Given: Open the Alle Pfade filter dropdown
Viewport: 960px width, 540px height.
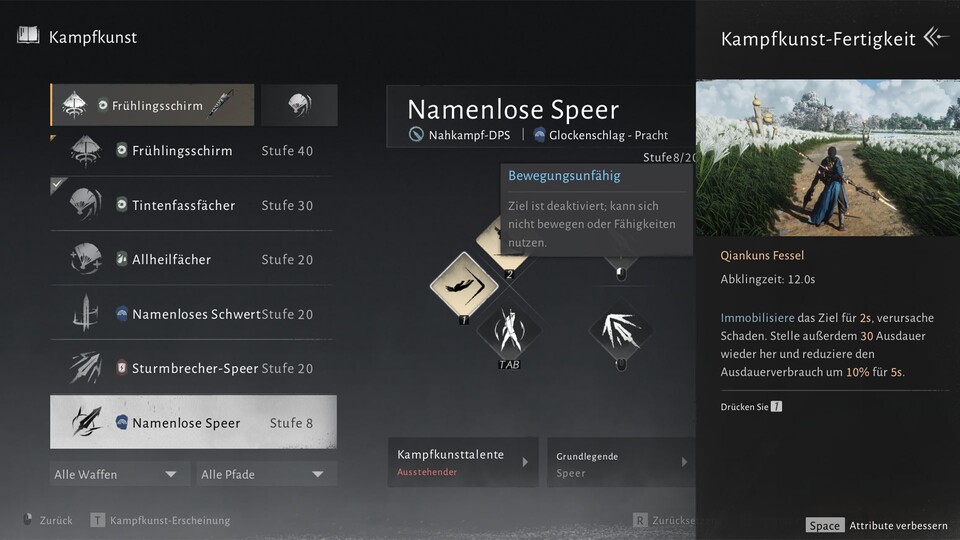Looking at the screenshot, I should (263, 474).
